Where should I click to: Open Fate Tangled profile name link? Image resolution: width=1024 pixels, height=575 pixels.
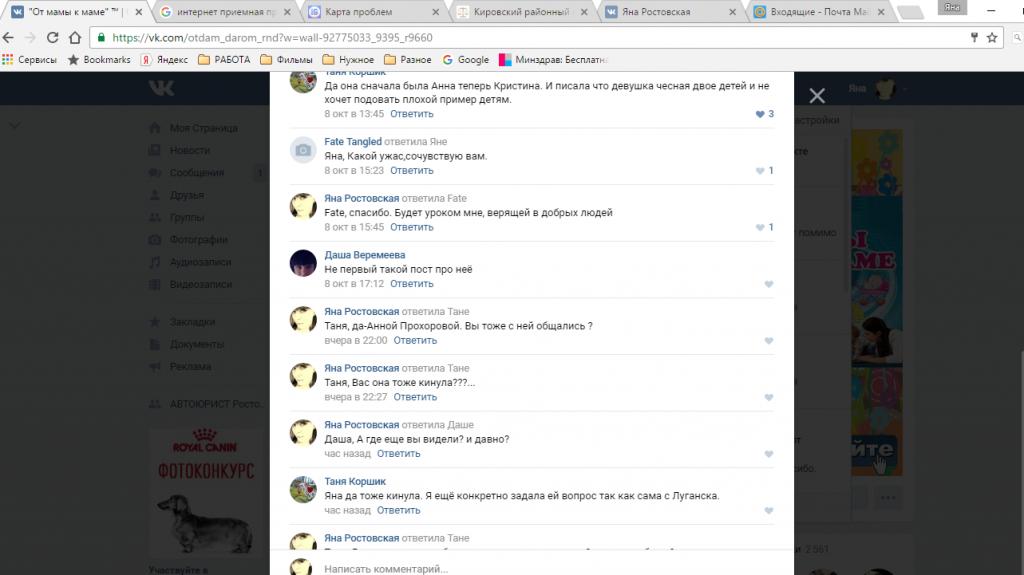pos(353,142)
